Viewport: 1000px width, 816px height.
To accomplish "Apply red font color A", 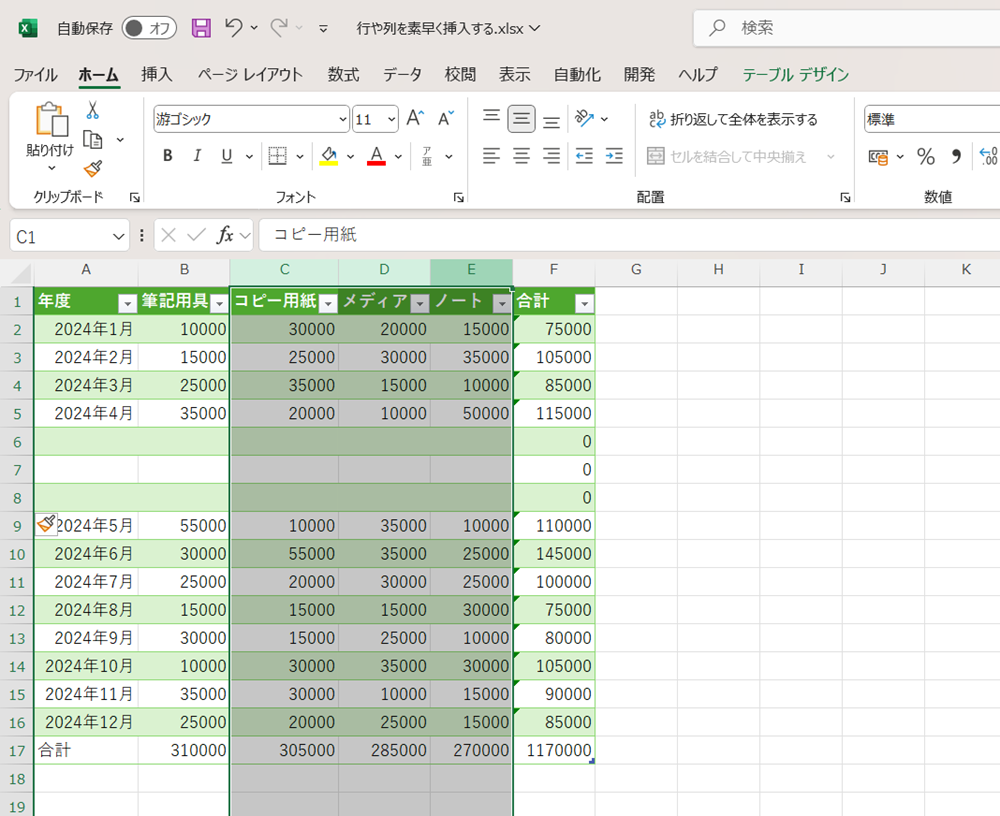I will coord(376,156).
